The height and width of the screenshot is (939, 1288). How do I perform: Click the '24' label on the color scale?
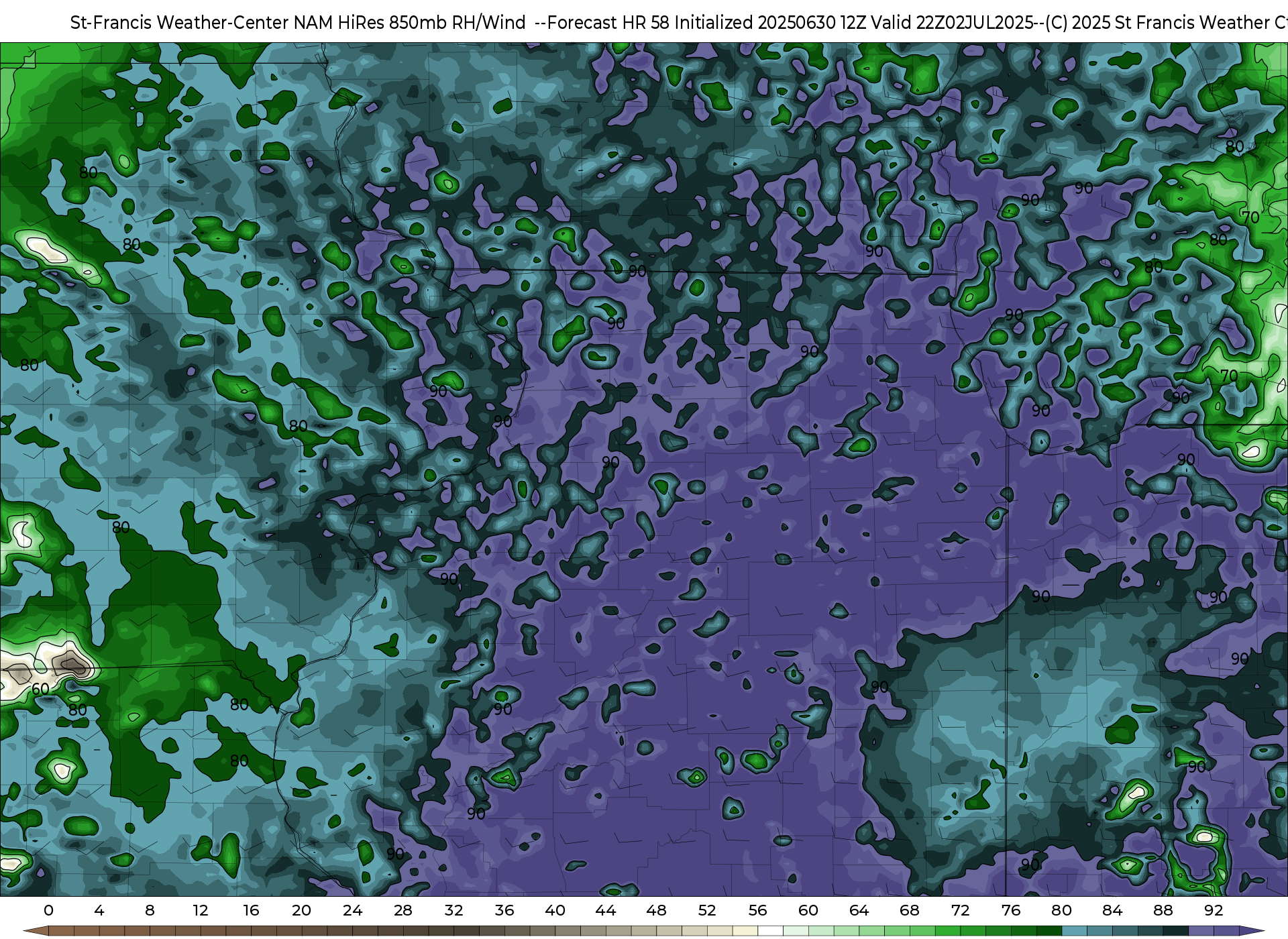[352, 910]
